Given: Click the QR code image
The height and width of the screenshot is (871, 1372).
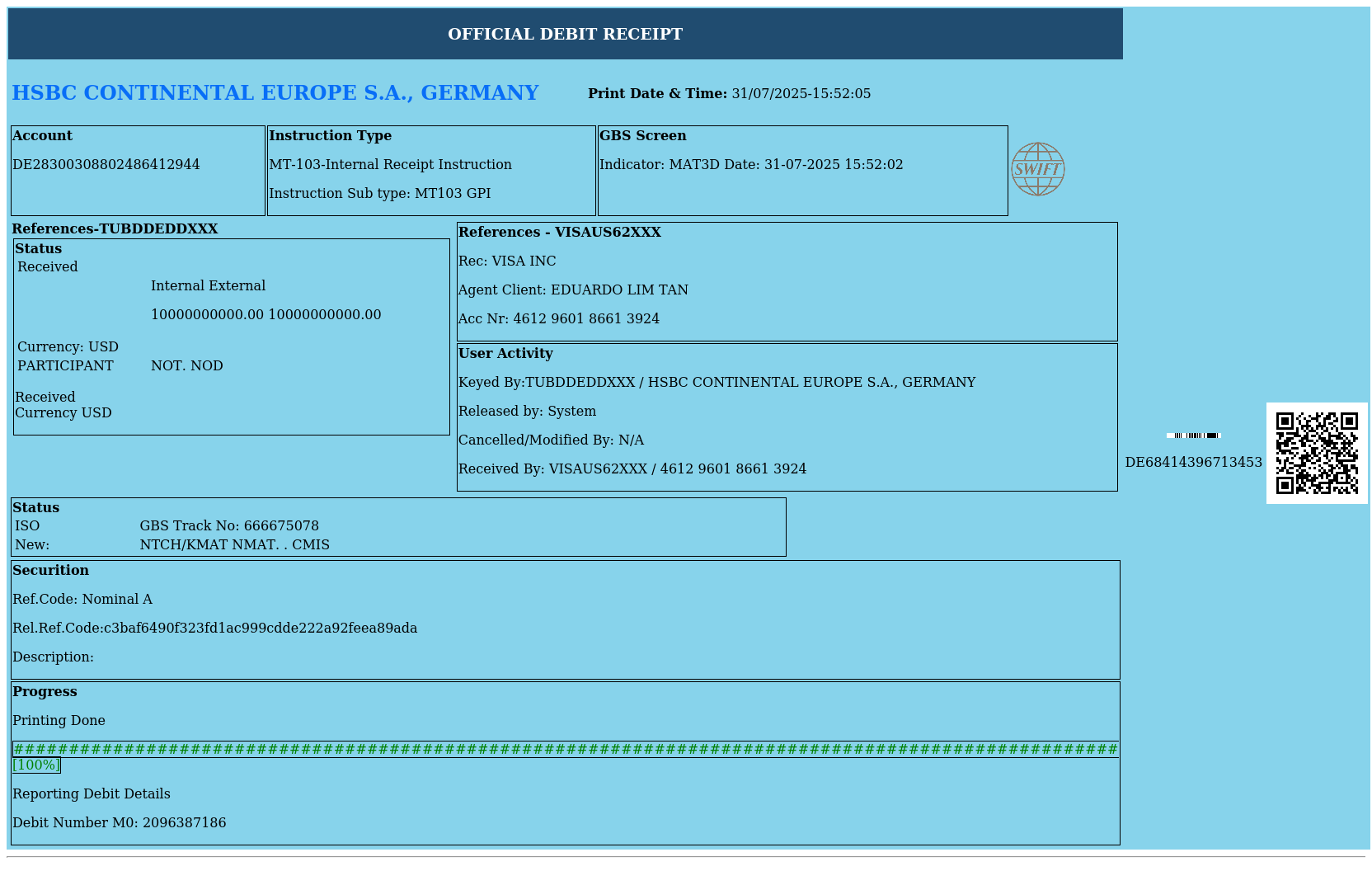Looking at the screenshot, I should tap(1316, 453).
